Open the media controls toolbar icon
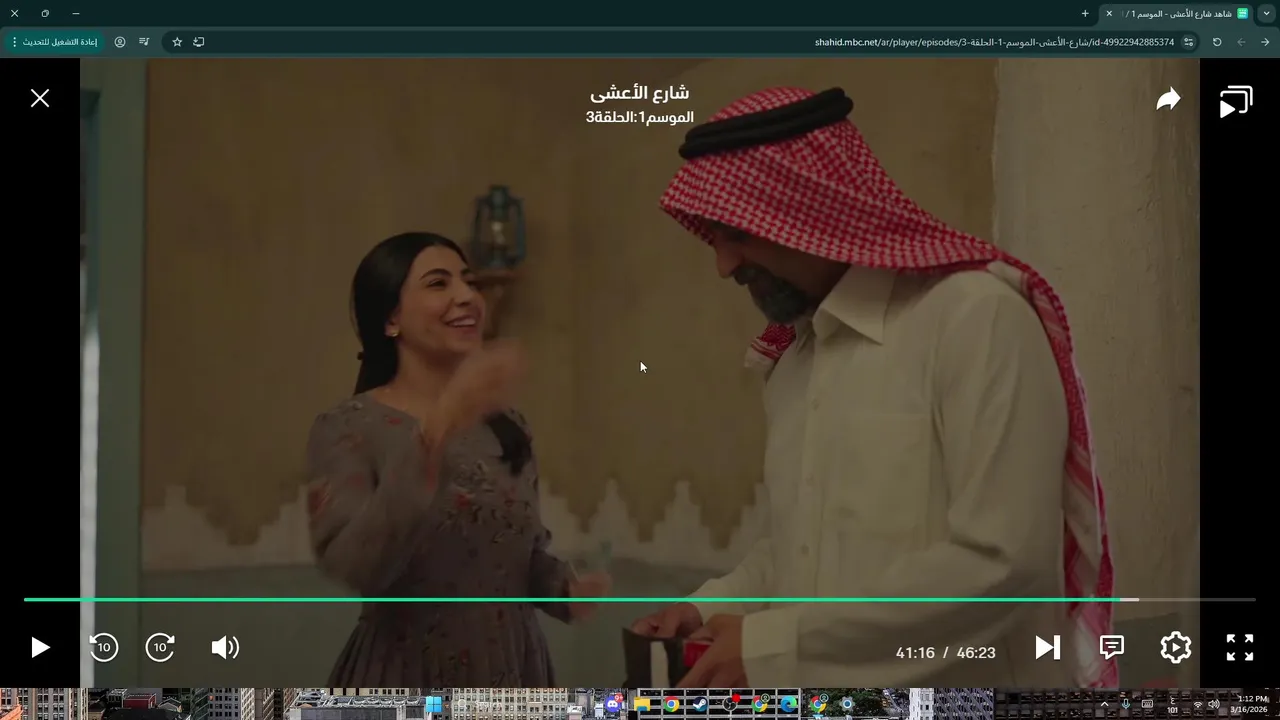The width and height of the screenshot is (1280, 720). 144,42
